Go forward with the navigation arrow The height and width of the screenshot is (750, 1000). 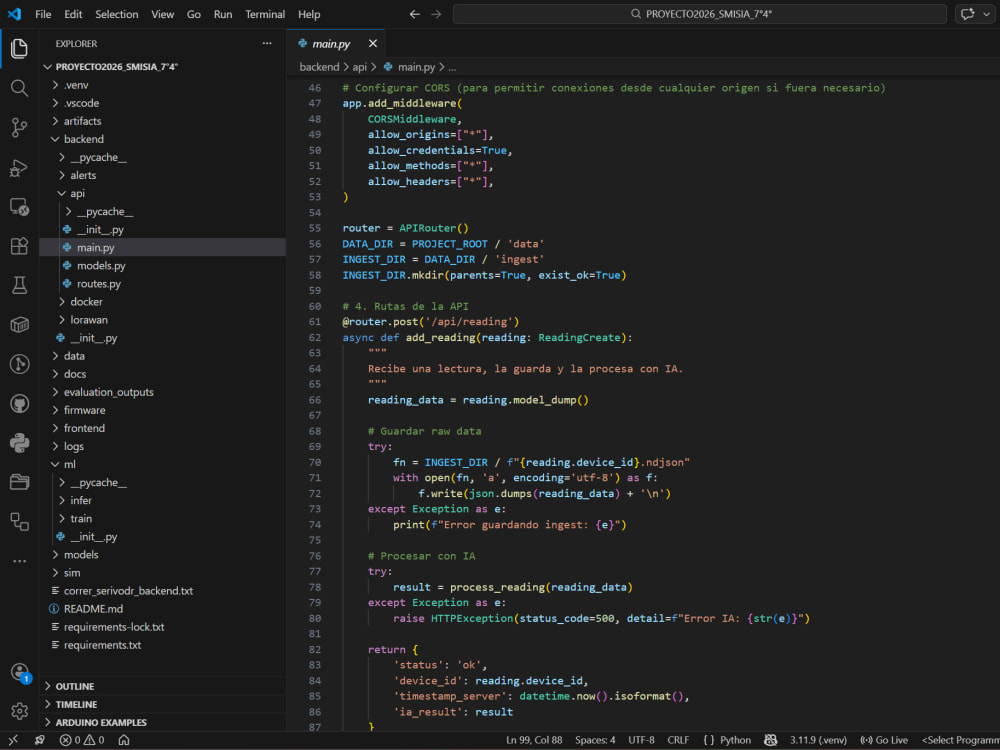click(436, 14)
